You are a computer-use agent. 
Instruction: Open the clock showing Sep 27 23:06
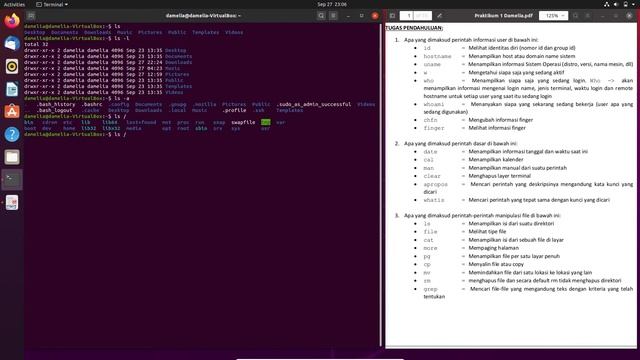[x=332, y=4]
